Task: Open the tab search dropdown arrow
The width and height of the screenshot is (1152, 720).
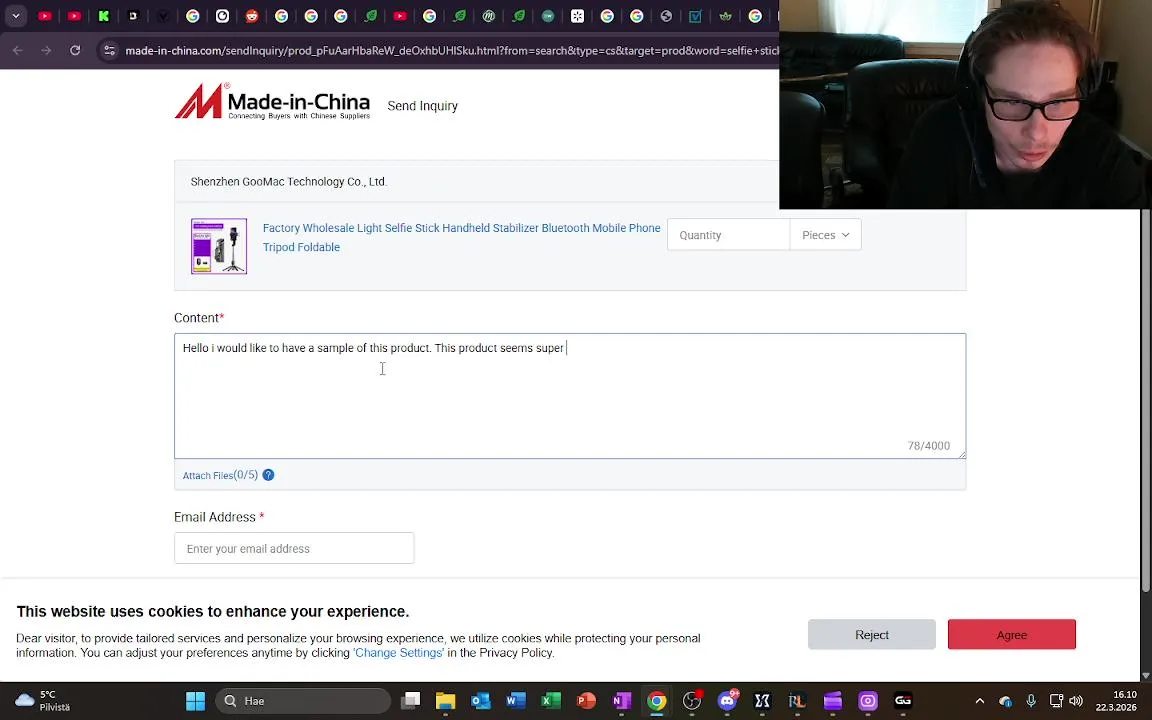Action: [x=15, y=15]
